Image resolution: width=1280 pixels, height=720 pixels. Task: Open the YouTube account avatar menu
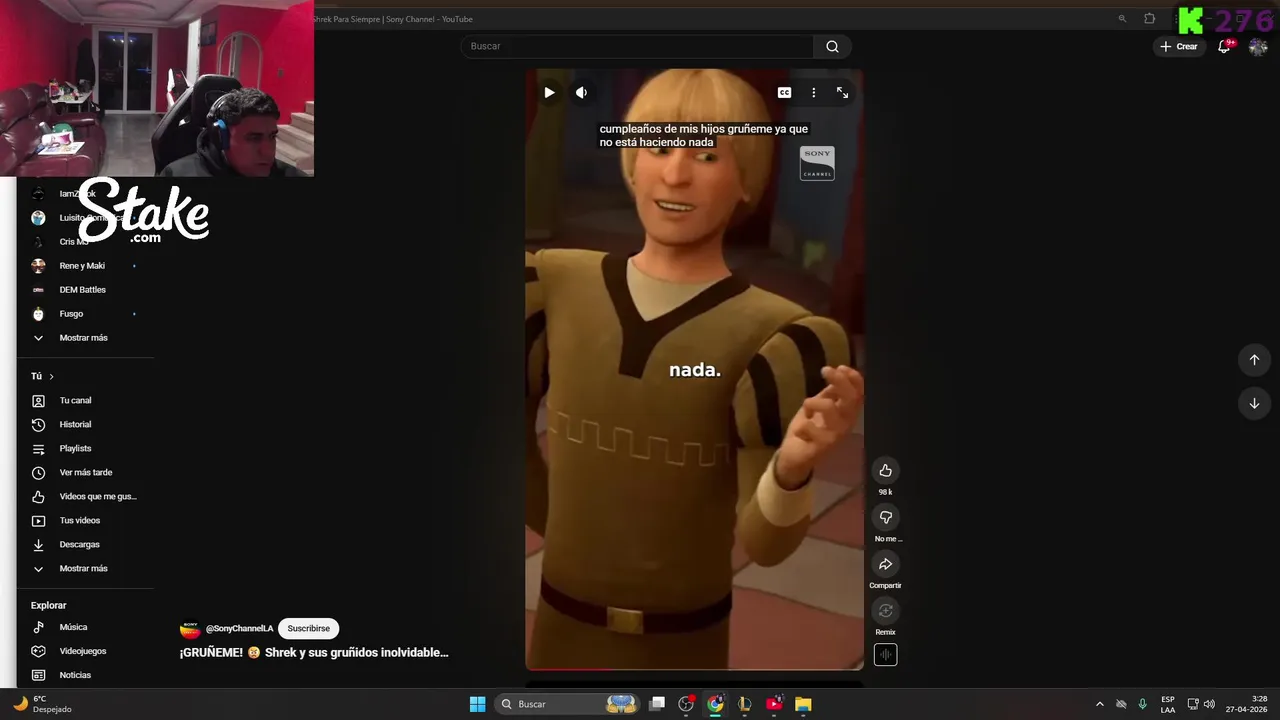[x=1257, y=46]
